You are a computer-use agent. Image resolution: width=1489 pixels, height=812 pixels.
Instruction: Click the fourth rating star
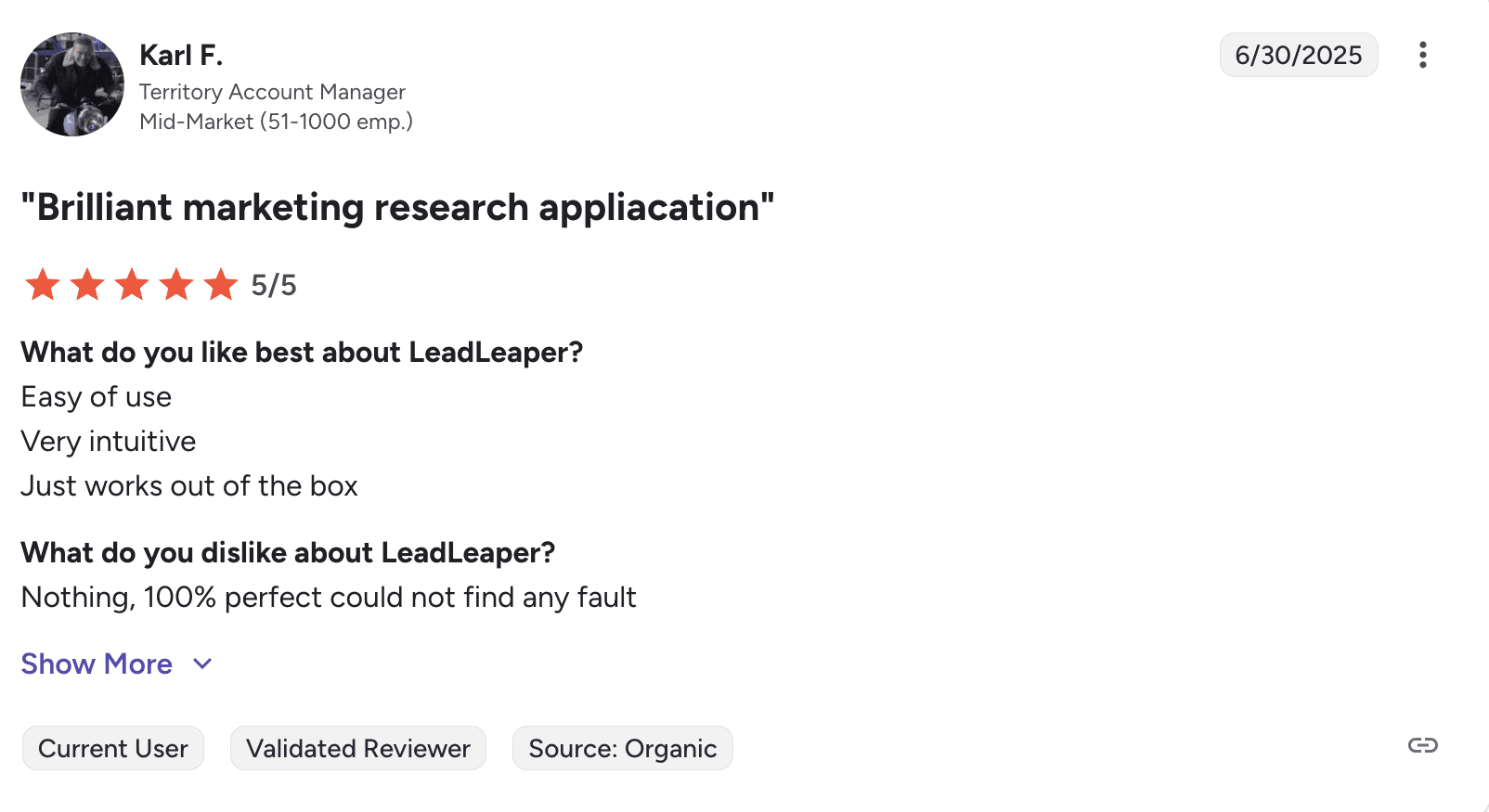[x=176, y=285]
